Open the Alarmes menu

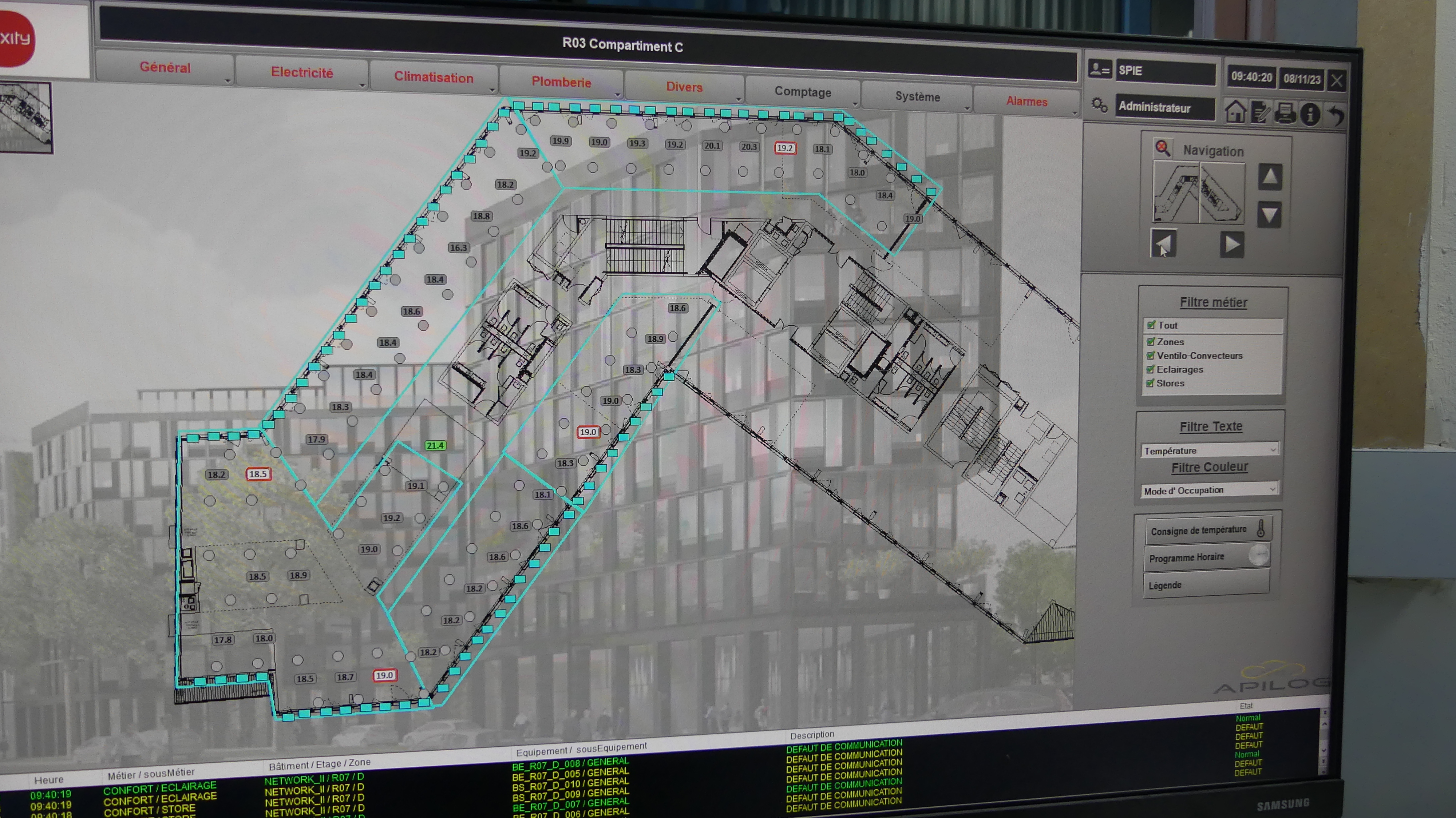pos(1026,102)
